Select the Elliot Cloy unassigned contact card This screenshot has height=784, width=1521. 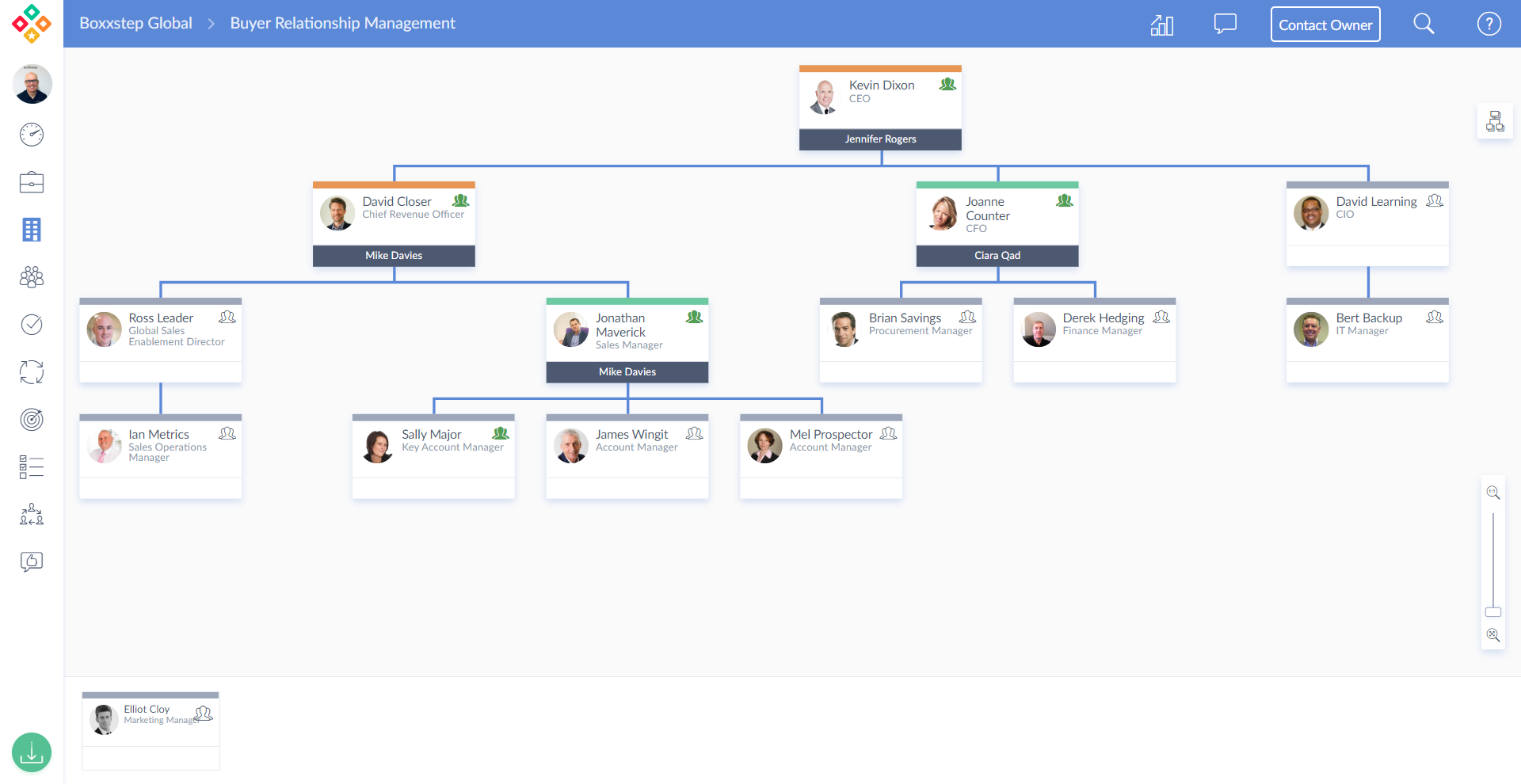[x=151, y=729]
